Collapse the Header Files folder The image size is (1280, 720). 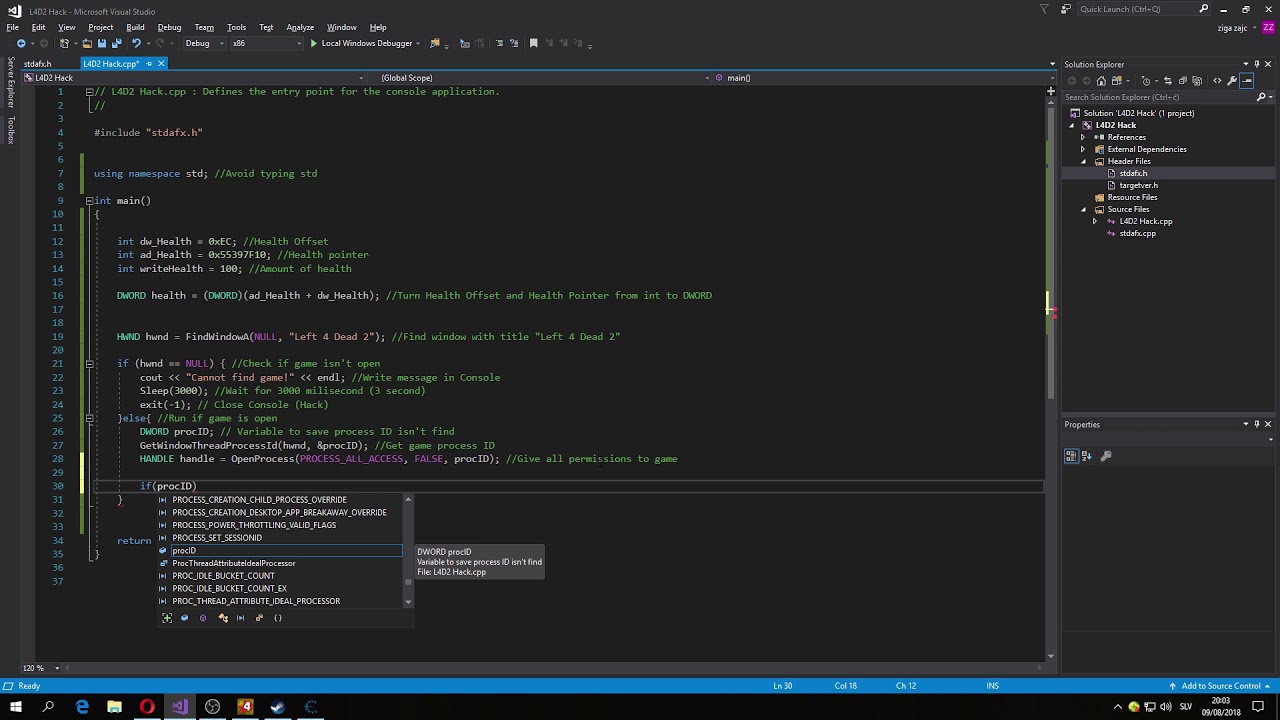click(1083, 161)
